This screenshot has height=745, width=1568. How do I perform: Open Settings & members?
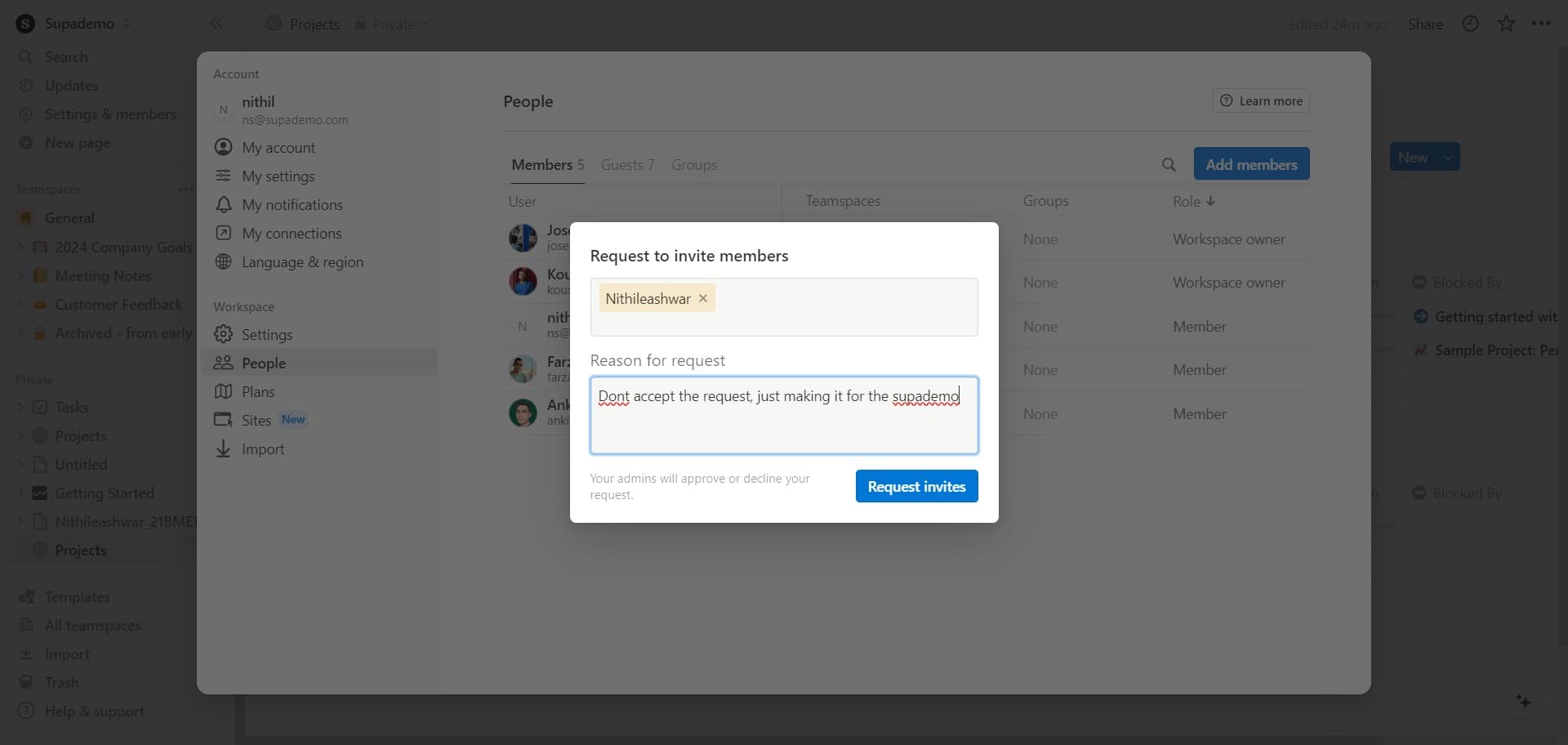tap(110, 114)
